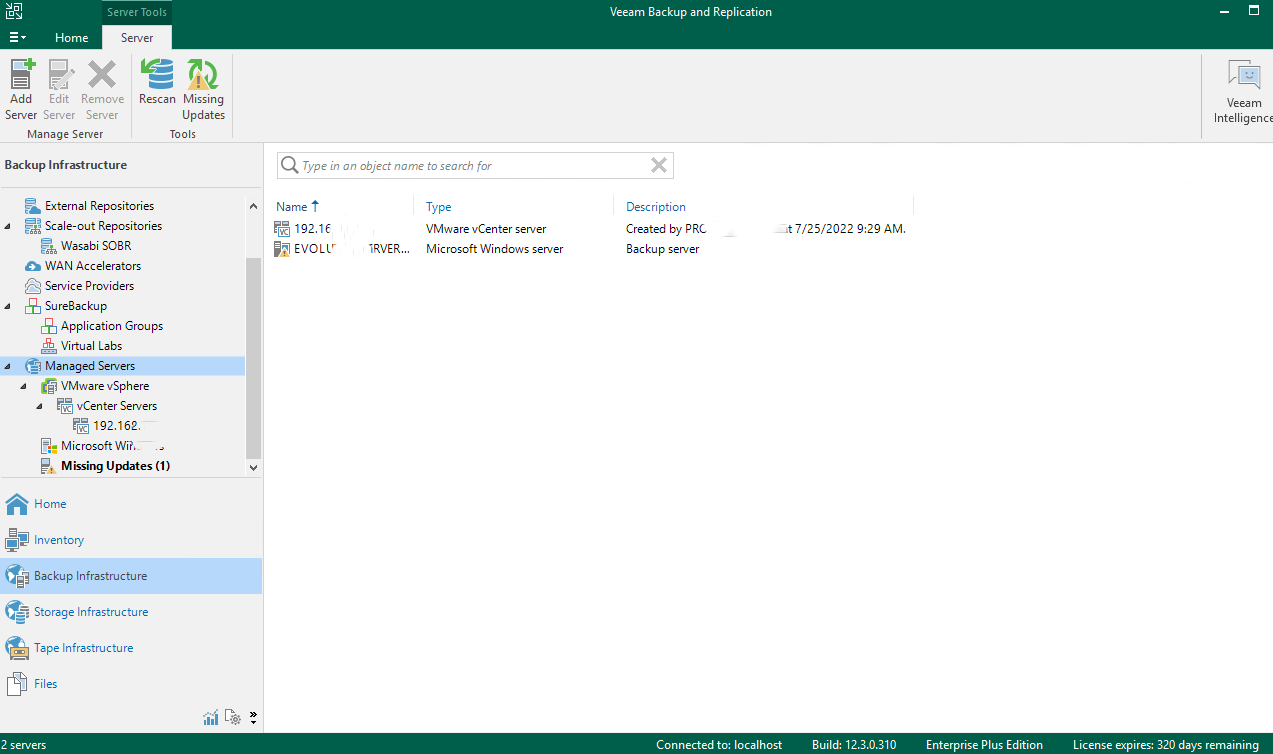1273x754 pixels.
Task: Collapse the Managed Servers tree node
Action: pos(8,367)
